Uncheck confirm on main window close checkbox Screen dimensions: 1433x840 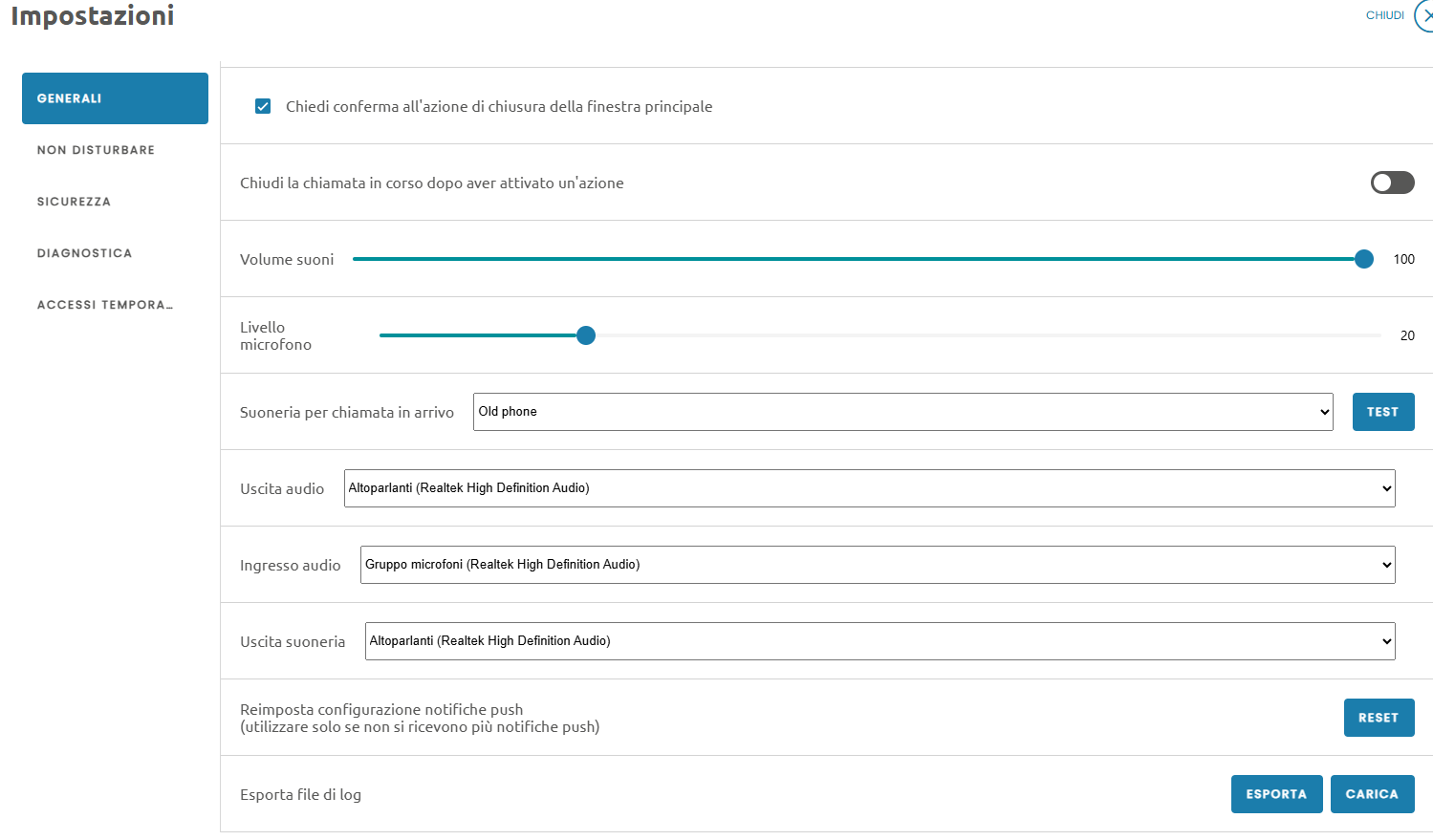tap(263, 106)
